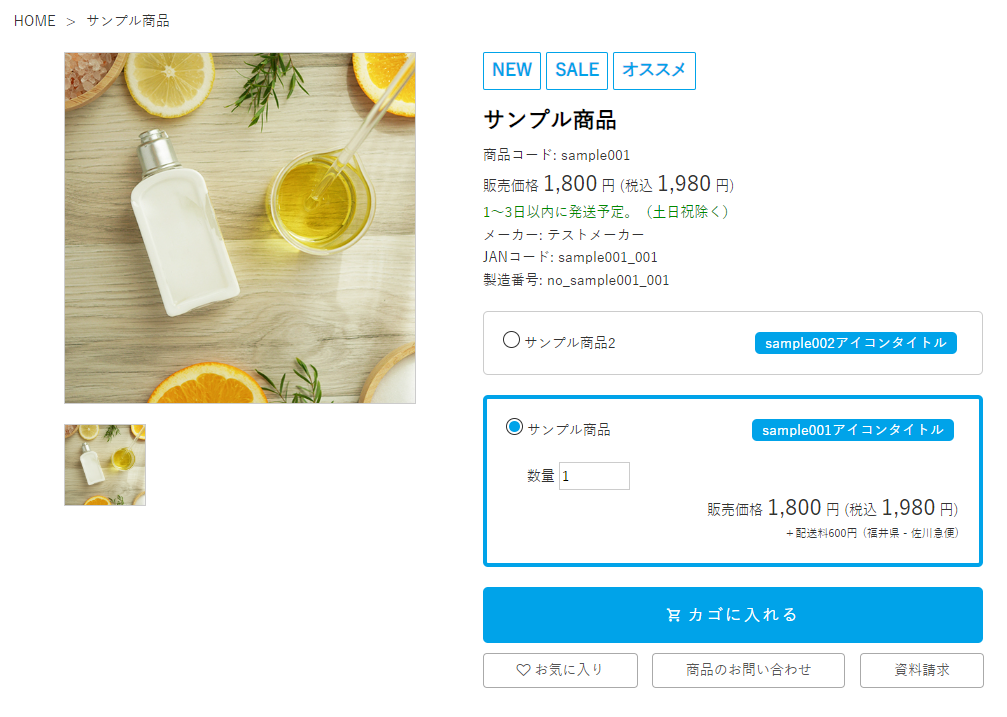
Task: Click the 資料請求 button
Action: pos(921,670)
